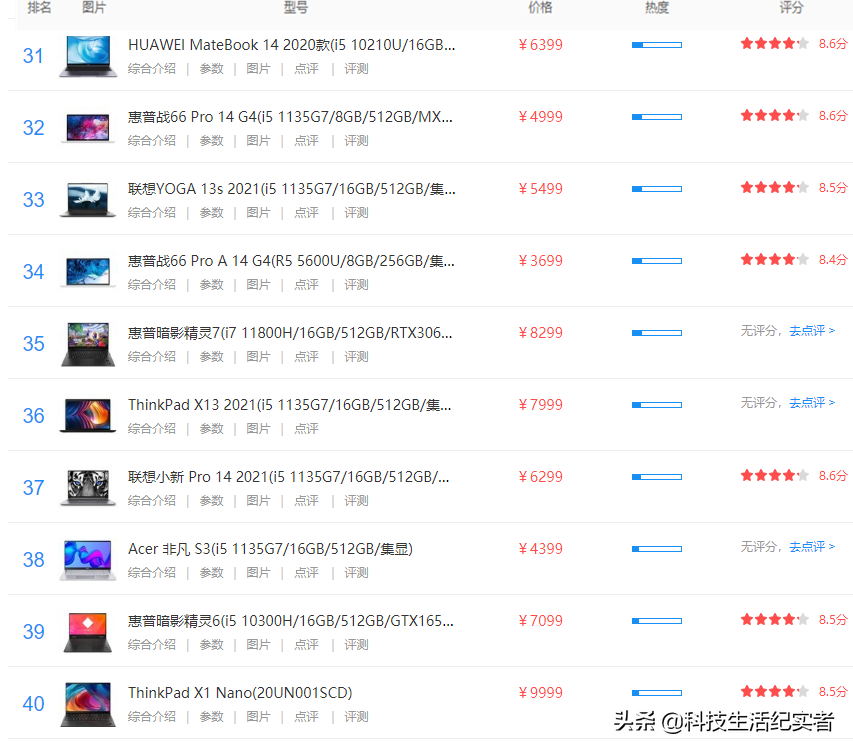Viewport: 853px width, 751px height.
Task: Open 图片 for 惠普暗影精灵6
Action: point(258,644)
